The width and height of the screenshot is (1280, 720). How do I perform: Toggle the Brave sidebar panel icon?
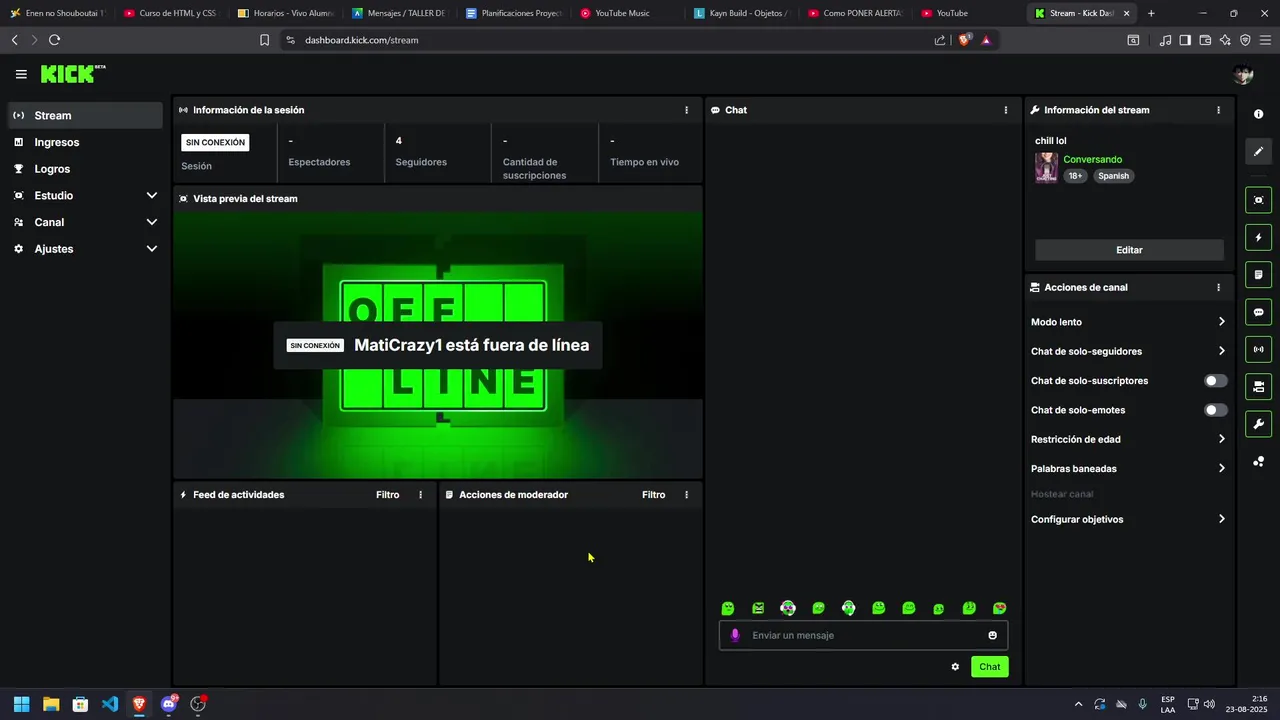point(1185,40)
